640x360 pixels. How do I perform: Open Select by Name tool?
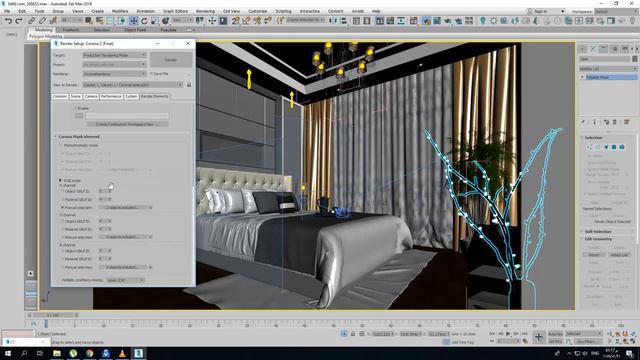pyautogui.click(x=100, y=20)
